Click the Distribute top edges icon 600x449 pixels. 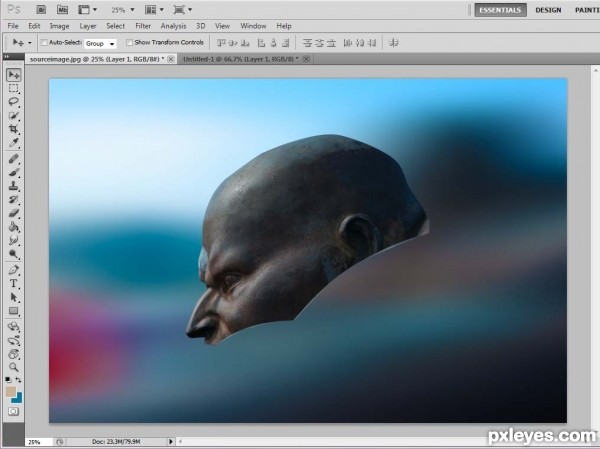tap(307, 43)
